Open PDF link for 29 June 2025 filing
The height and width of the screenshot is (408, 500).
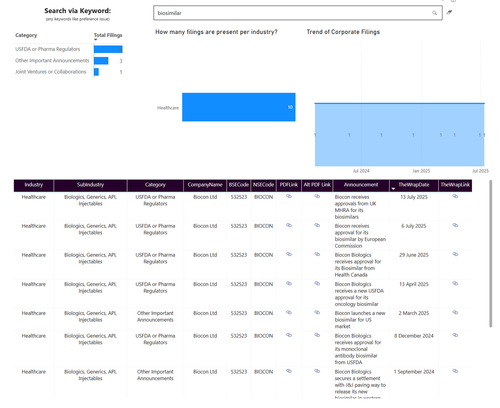point(289,254)
